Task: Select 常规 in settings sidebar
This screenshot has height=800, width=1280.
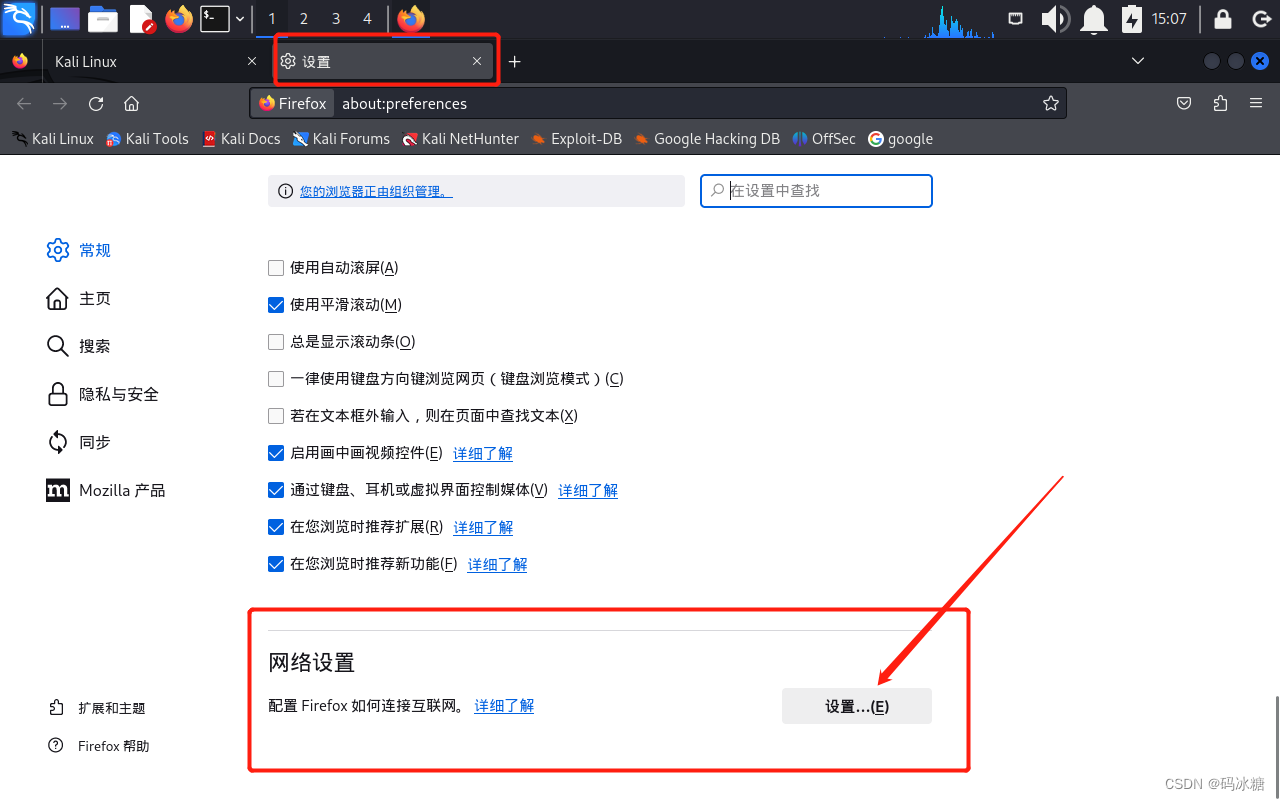Action: click(79, 250)
